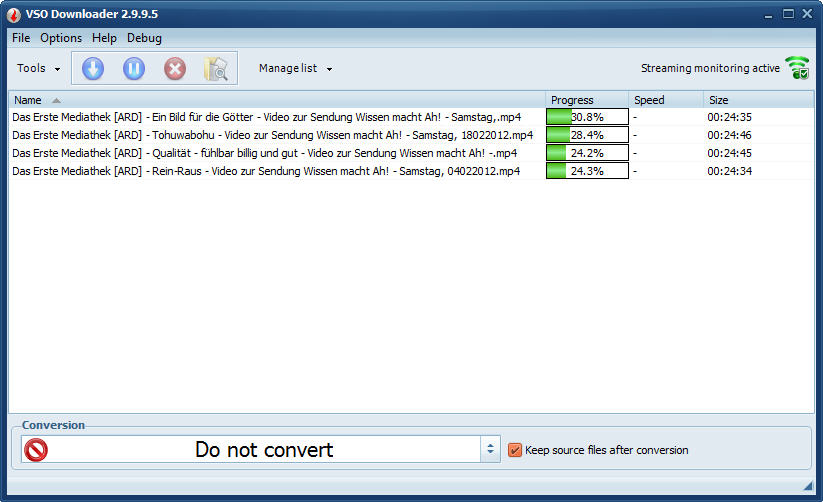Uncheck Keep source files after conversion
823x502 pixels.
(514, 450)
